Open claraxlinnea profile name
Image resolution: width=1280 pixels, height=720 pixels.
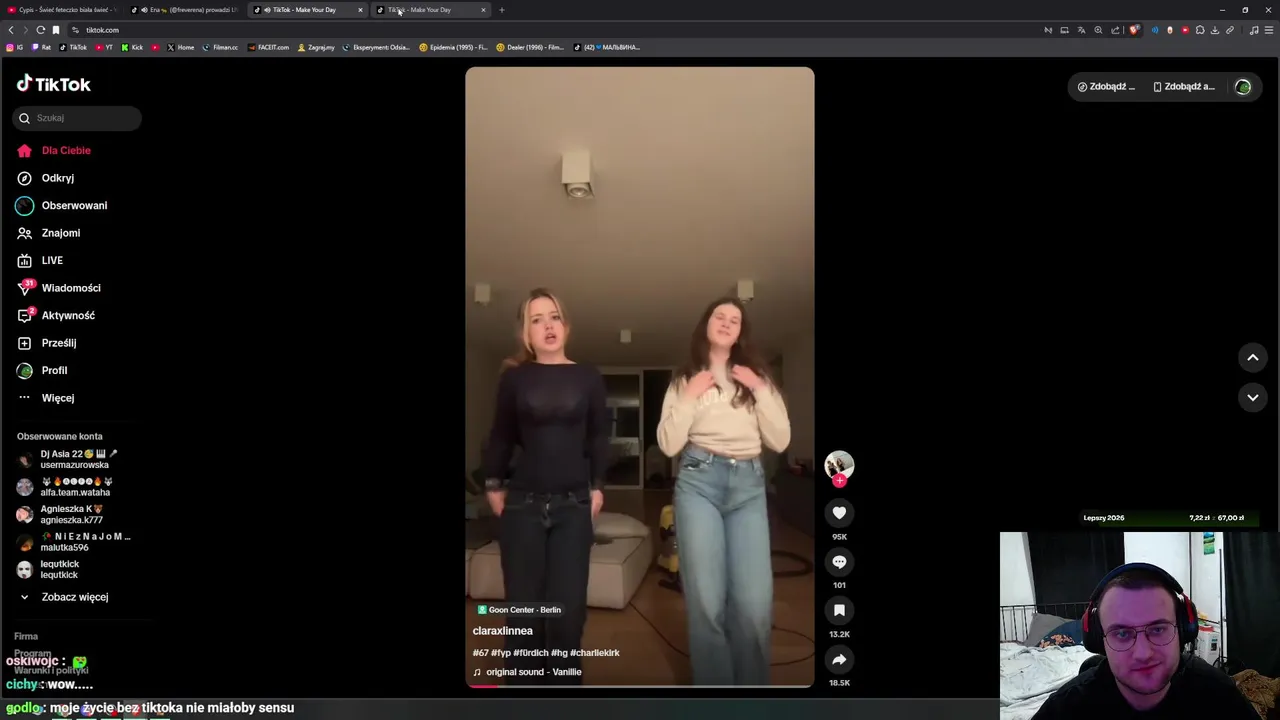tap(503, 631)
